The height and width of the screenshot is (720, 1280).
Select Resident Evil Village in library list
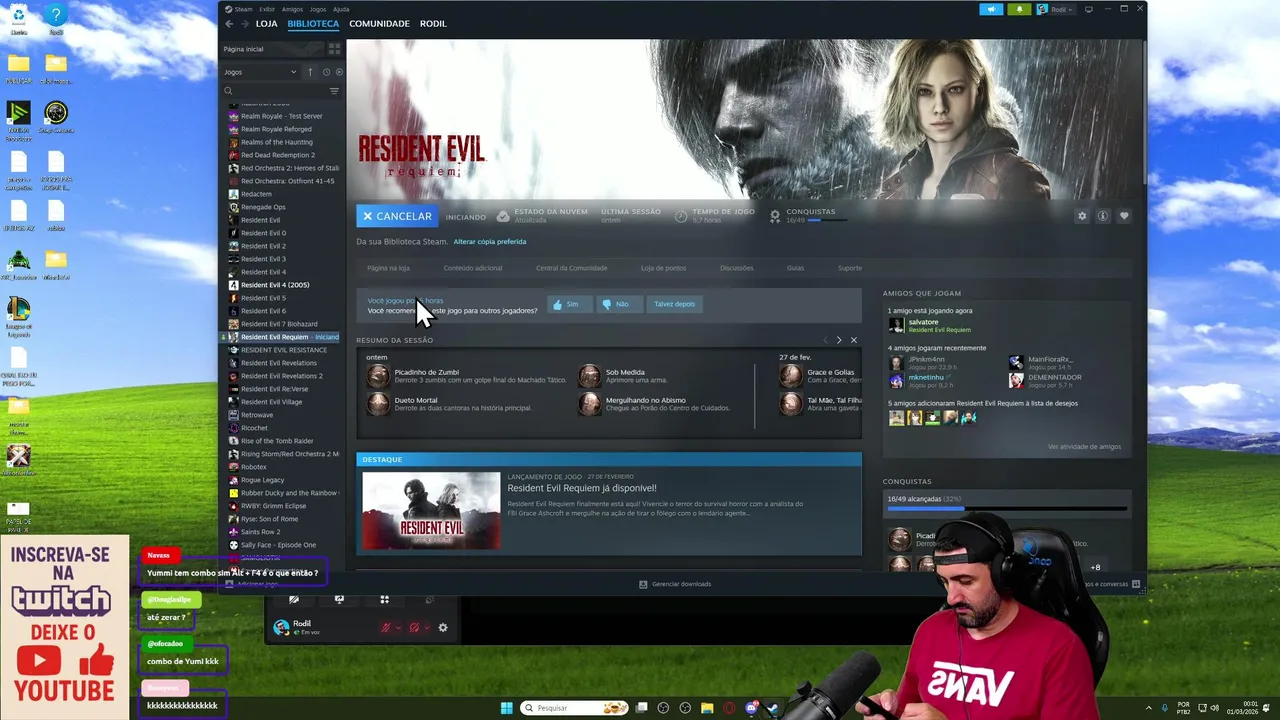(271, 402)
